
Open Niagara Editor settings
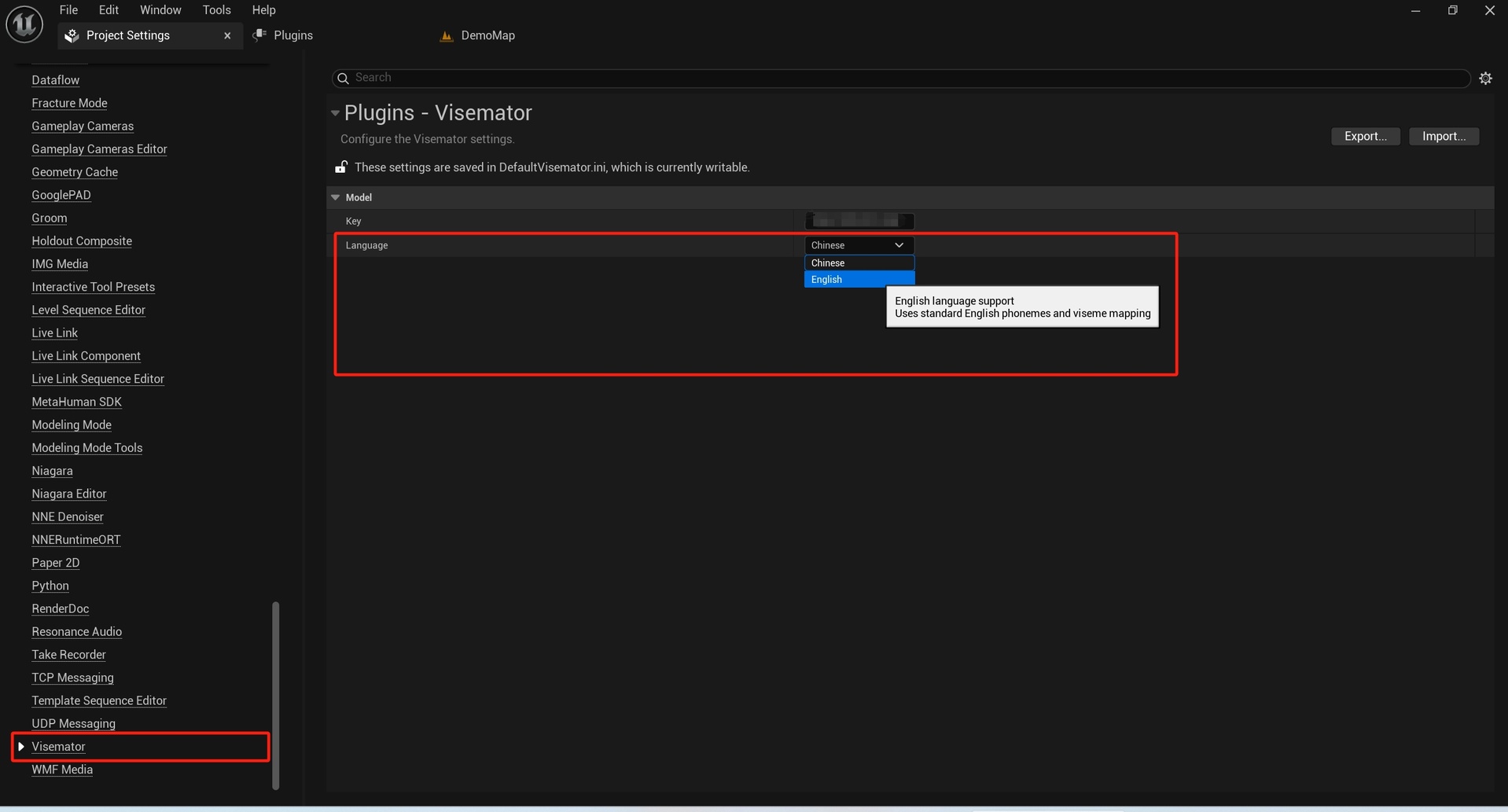click(x=69, y=494)
